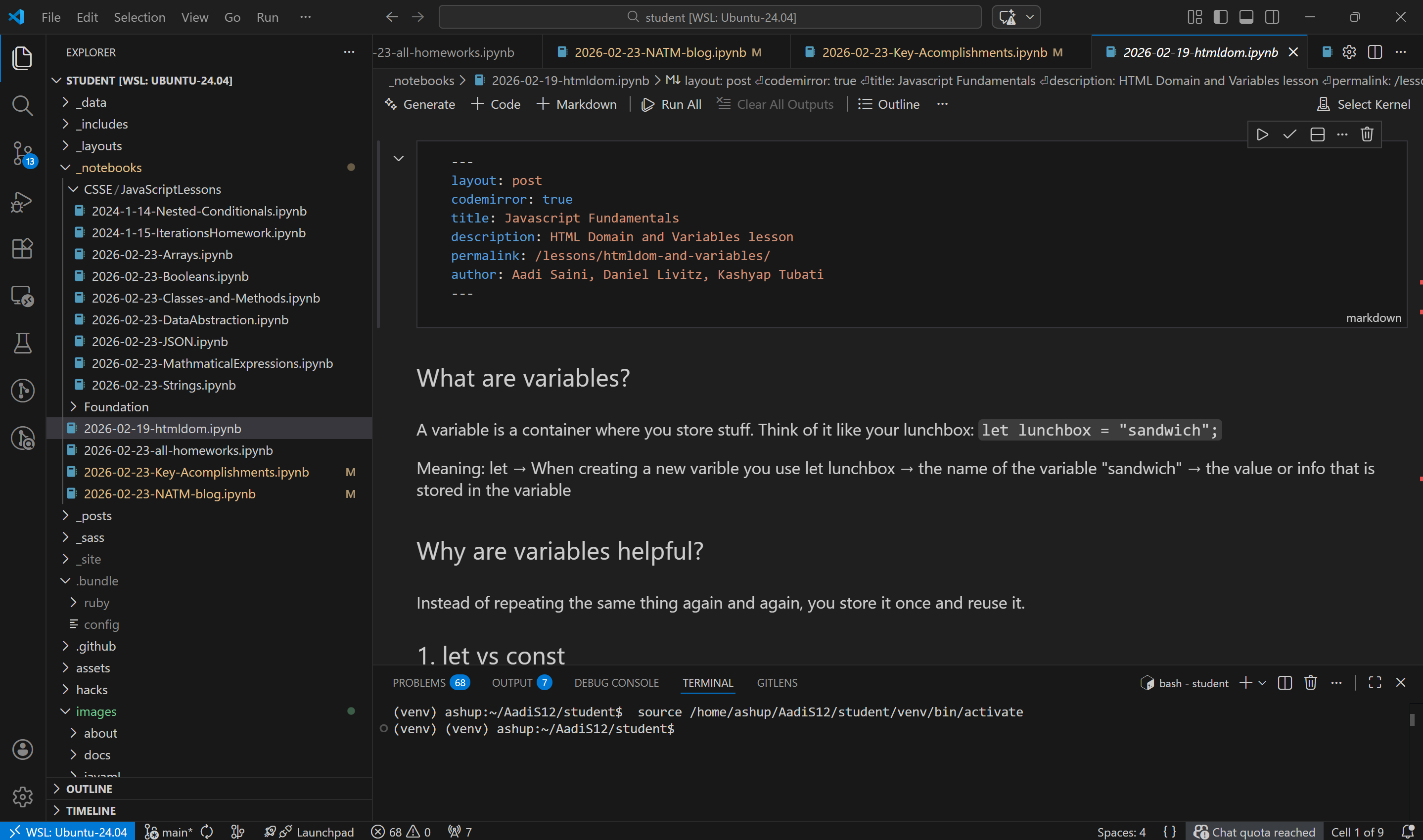Image resolution: width=1423 pixels, height=840 pixels.
Task: Expand the _data folder
Action: (66, 102)
